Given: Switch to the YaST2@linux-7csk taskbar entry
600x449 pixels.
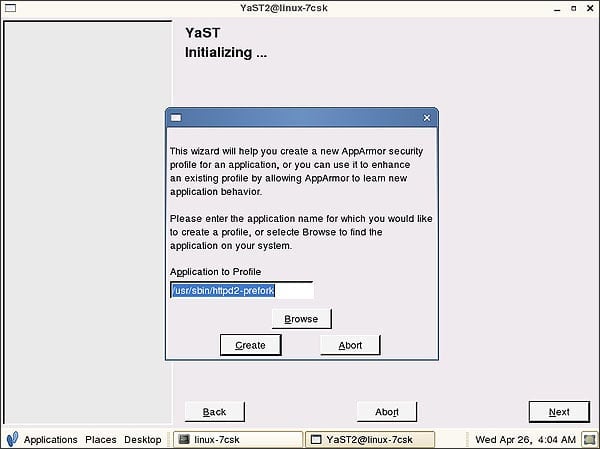Looking at the screenshot, I should click(370, 439).
